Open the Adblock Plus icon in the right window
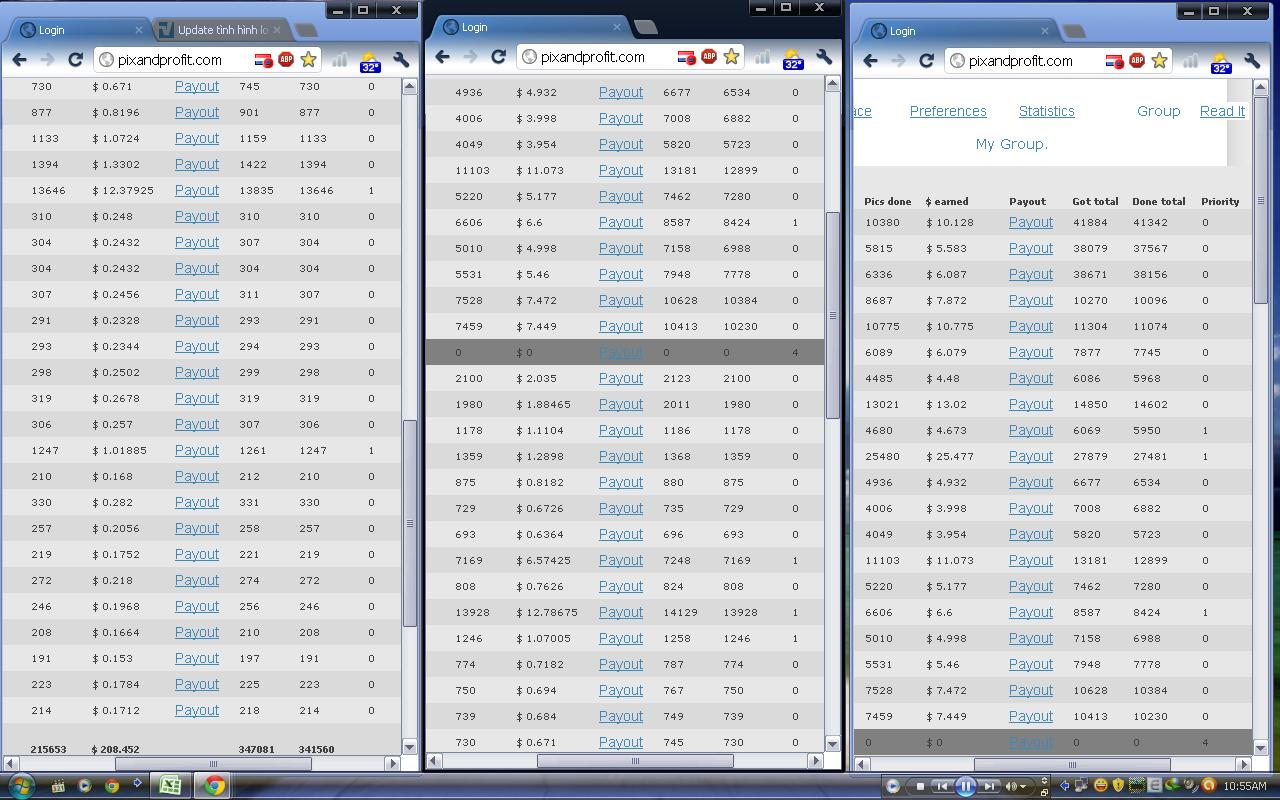 point(1137,60)
